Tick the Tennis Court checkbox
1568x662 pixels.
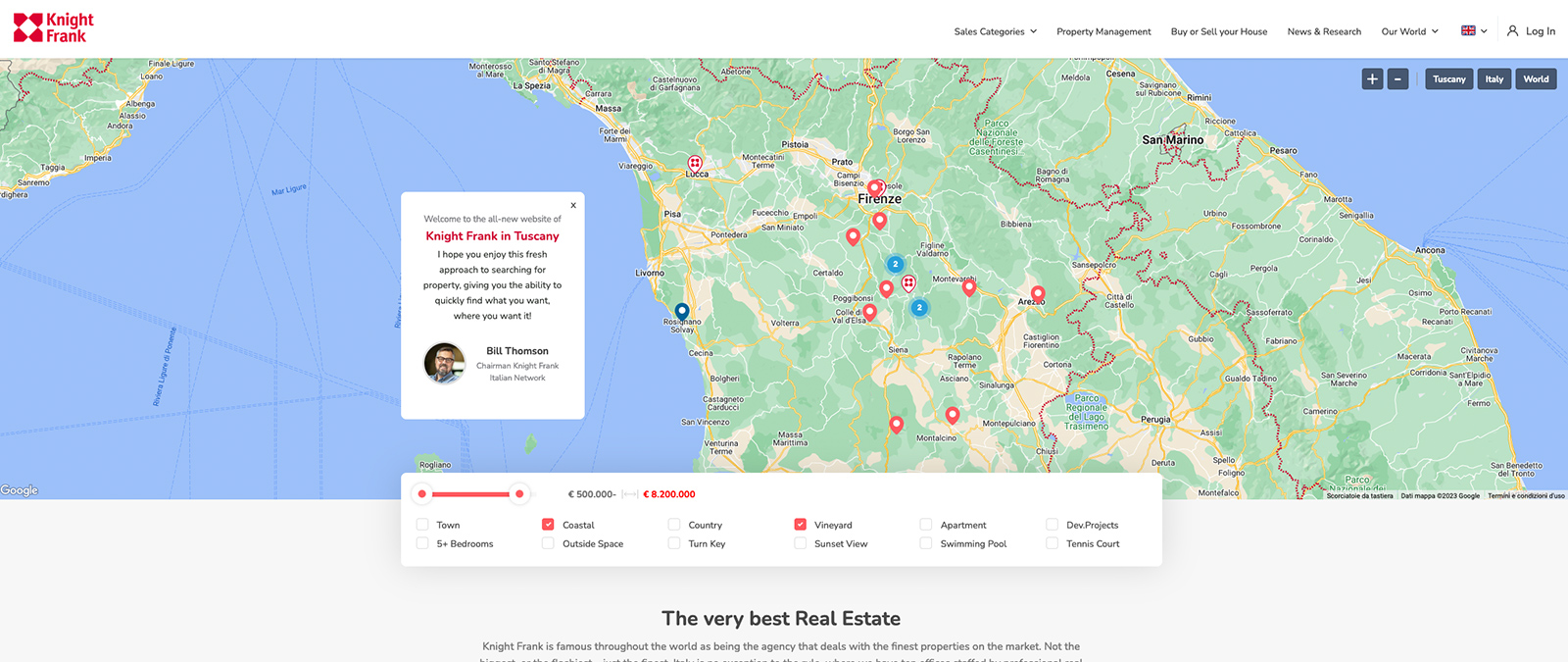pyautogui.click(x=1053, y=543)
